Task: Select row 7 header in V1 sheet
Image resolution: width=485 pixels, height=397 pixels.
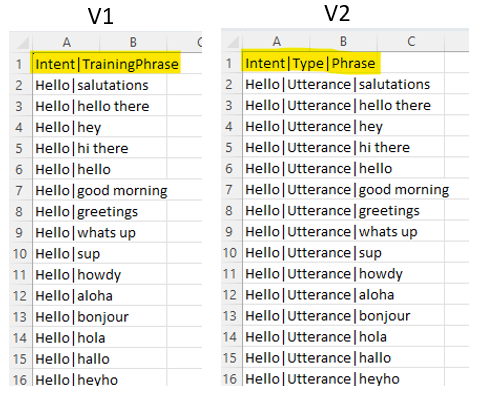Action: tap(21, 190)
